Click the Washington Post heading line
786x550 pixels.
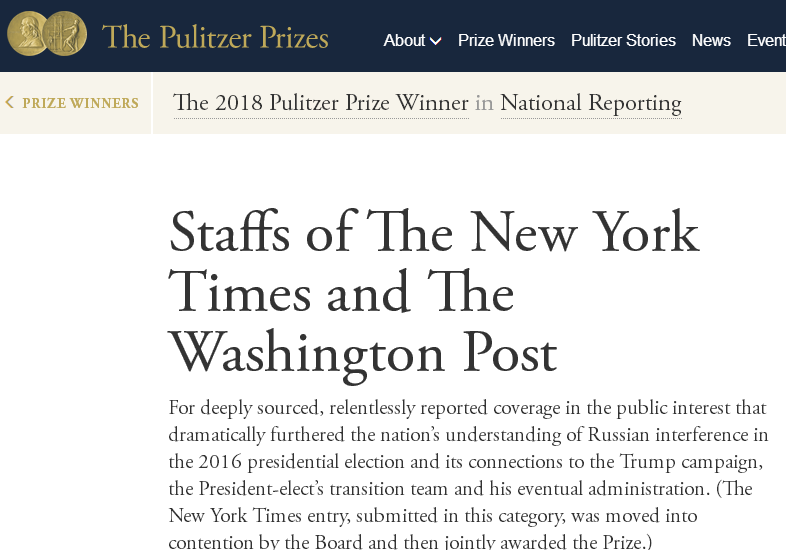pyautogui.click(x=363, y=353)
